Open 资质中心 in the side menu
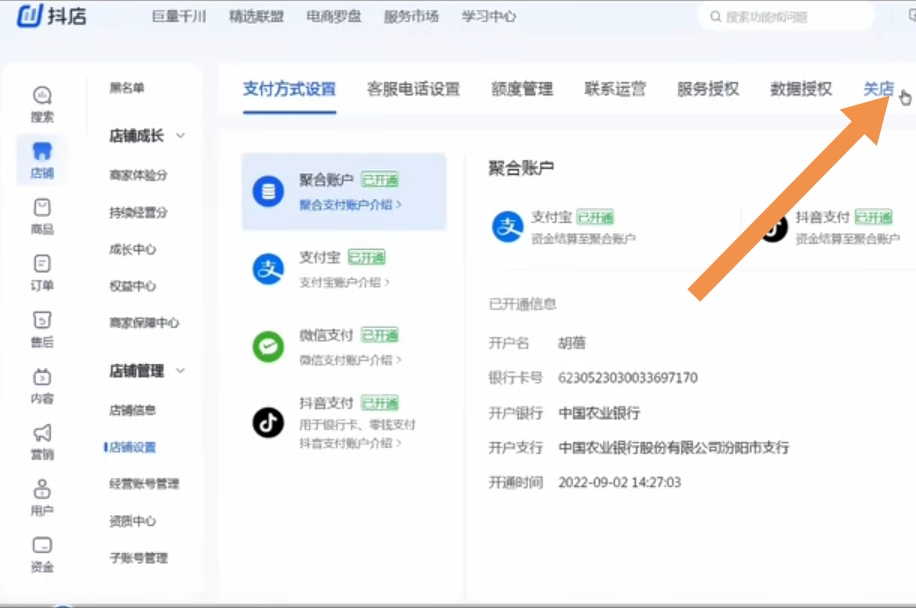The image size is (916, 608). tap(133, 521)
